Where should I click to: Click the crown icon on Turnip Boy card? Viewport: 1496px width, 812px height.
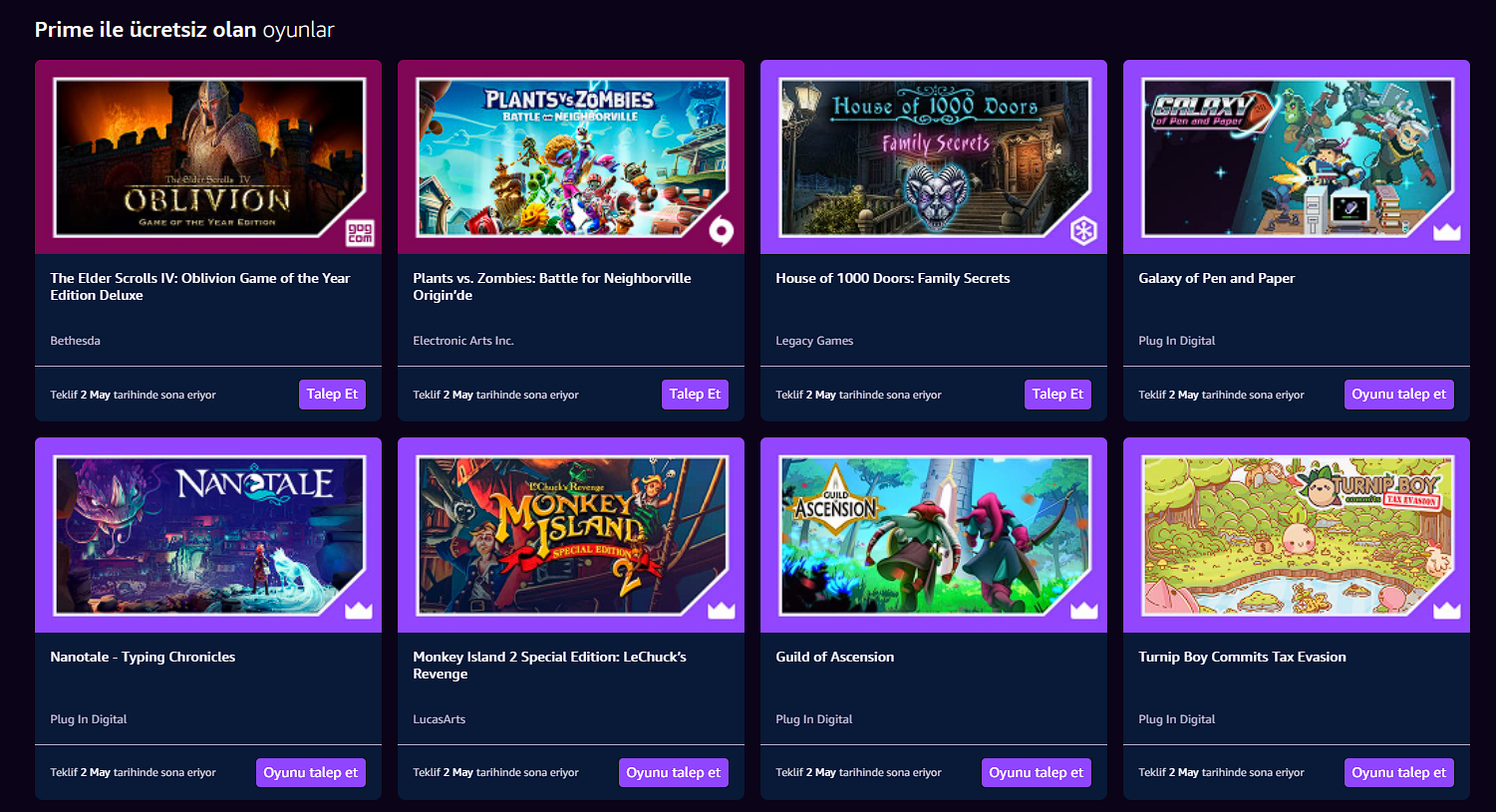1446,610
